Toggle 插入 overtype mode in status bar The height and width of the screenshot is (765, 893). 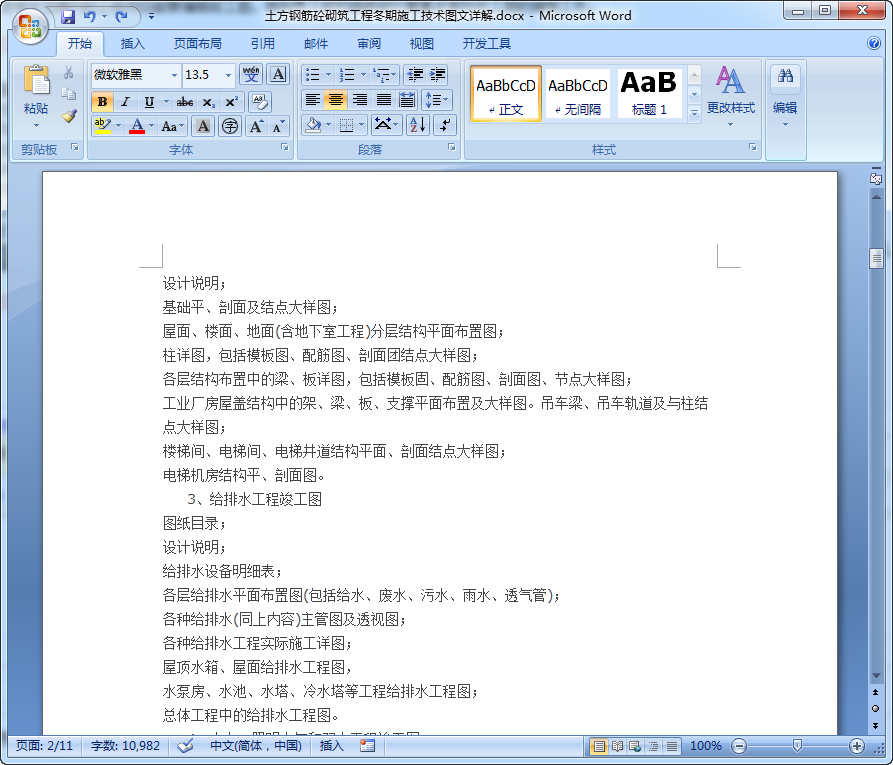(x=331, y=746)
